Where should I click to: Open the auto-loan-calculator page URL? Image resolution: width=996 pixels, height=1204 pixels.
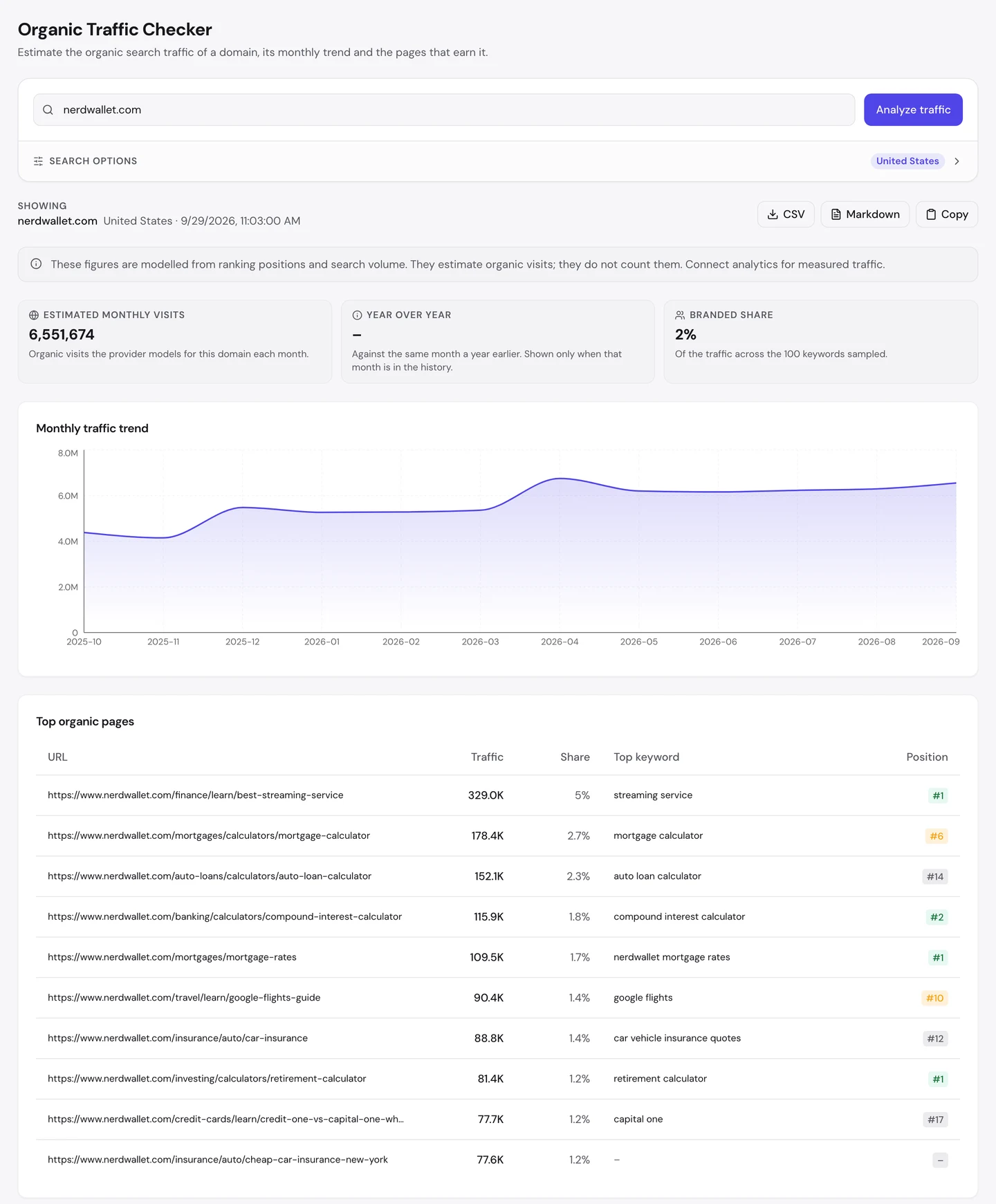pyautogui.click(x=210, y=876)
